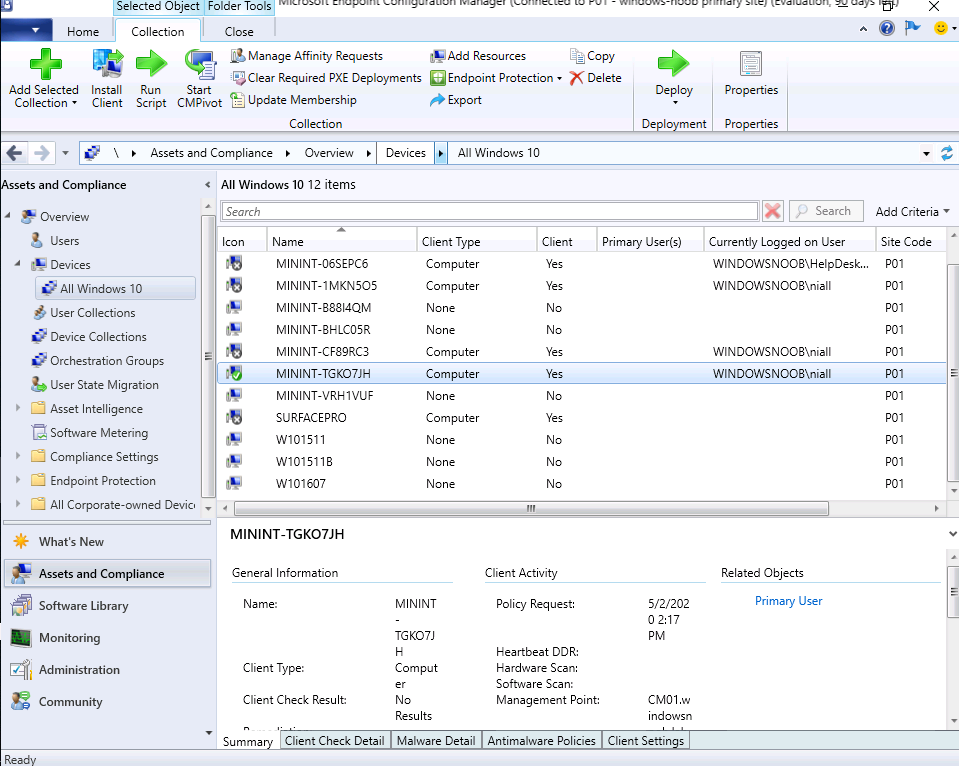This screenshot has width=959, height=766.
Task: Expand the Asset Intelligence tree node
Action: click(x=18, y=407)
